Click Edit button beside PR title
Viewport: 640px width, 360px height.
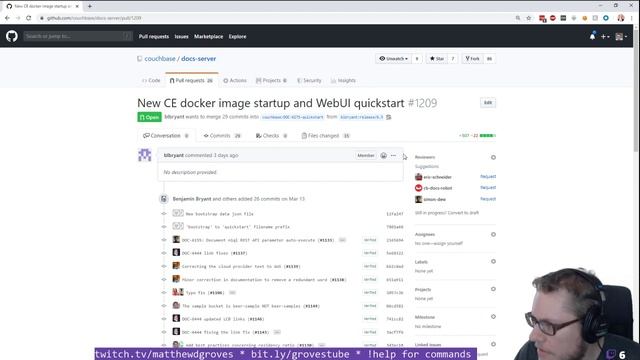coord(488,103)
